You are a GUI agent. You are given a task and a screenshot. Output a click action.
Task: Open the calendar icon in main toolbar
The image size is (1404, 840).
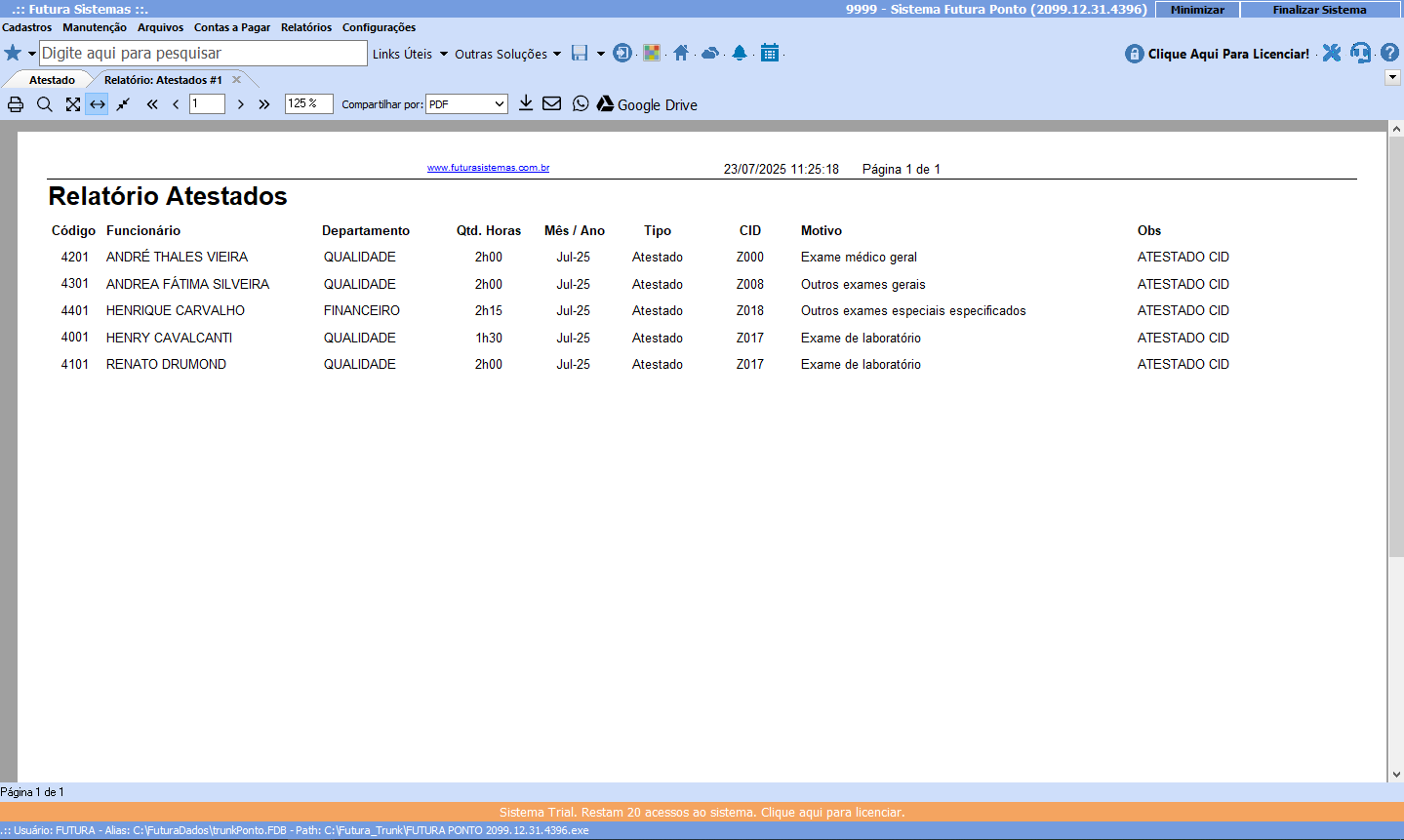tap(770, 53)
